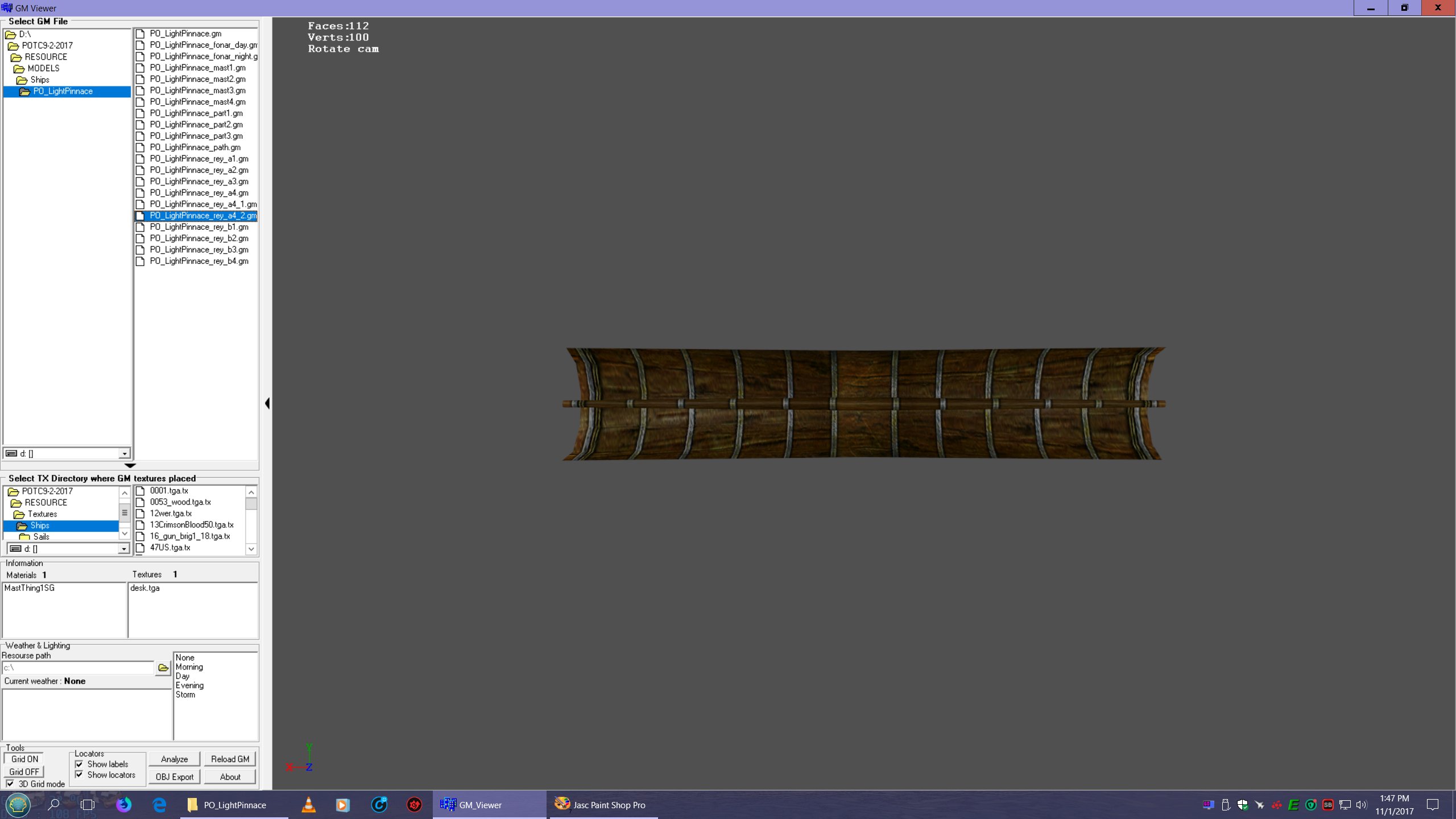Click the panel collapse arrow left of viewport
The width and height of the screenshot is (1456, 819).
coord(267,403)
